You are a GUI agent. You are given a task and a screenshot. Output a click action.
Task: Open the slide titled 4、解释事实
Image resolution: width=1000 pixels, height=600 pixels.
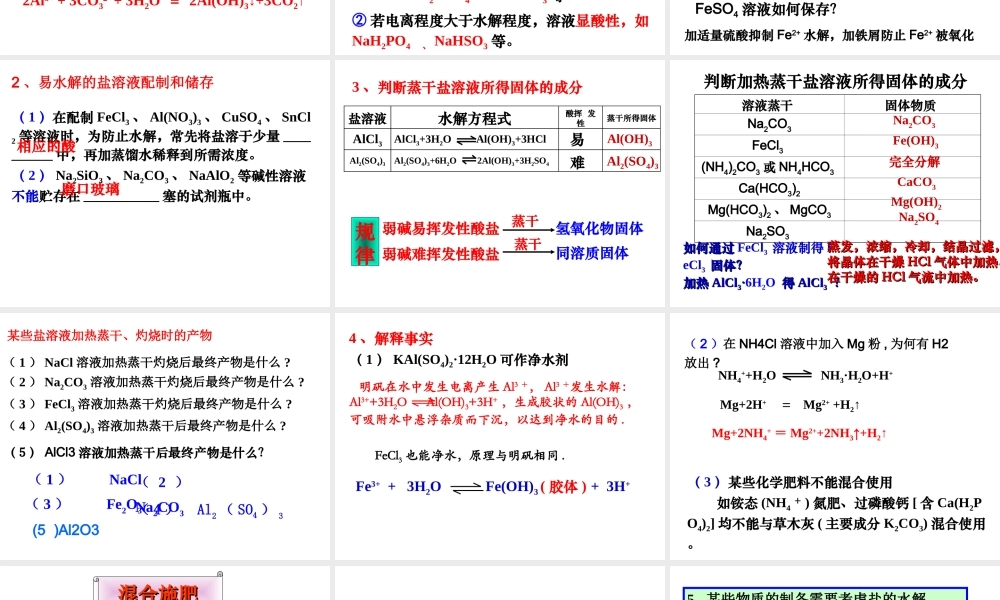click(x=499, y=436)
